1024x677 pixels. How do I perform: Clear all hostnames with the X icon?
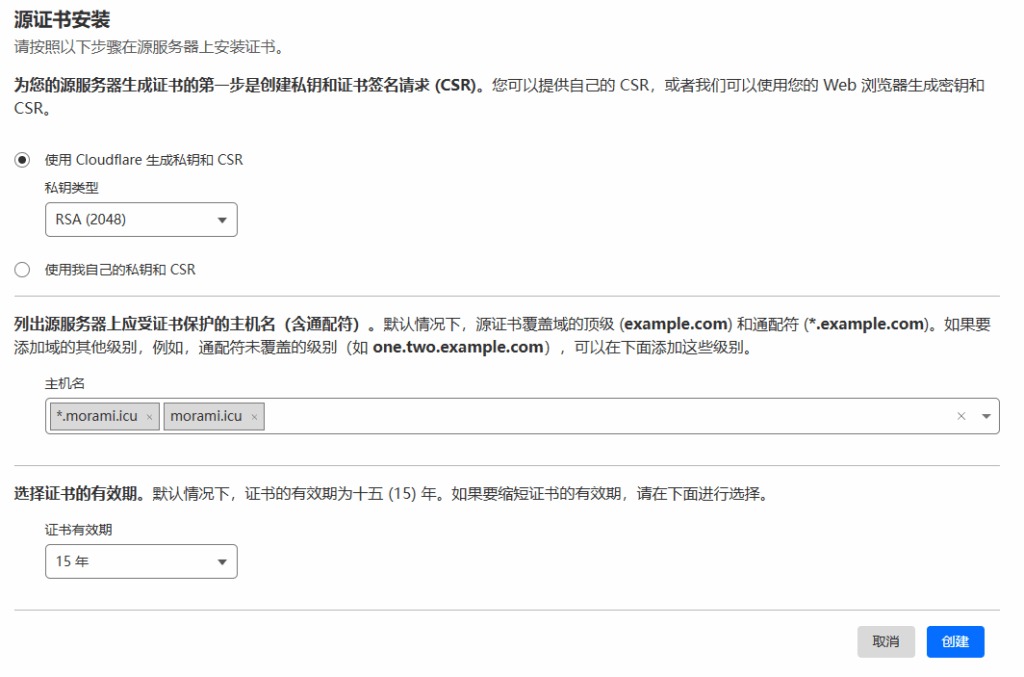961,416
